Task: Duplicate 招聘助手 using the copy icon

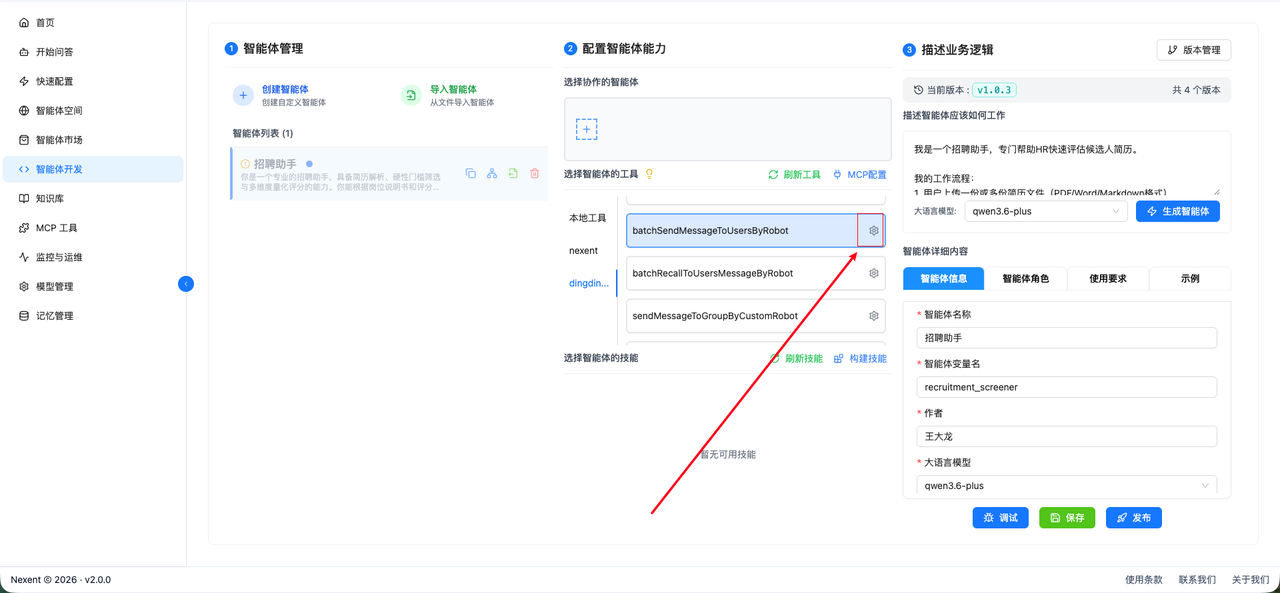Action: pos(470,173)
